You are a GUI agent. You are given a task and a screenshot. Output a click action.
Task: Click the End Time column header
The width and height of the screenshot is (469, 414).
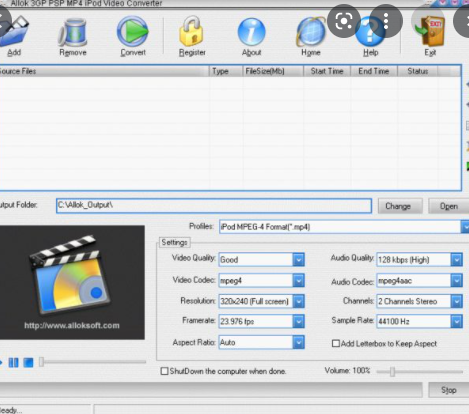[x=374, y=71]
